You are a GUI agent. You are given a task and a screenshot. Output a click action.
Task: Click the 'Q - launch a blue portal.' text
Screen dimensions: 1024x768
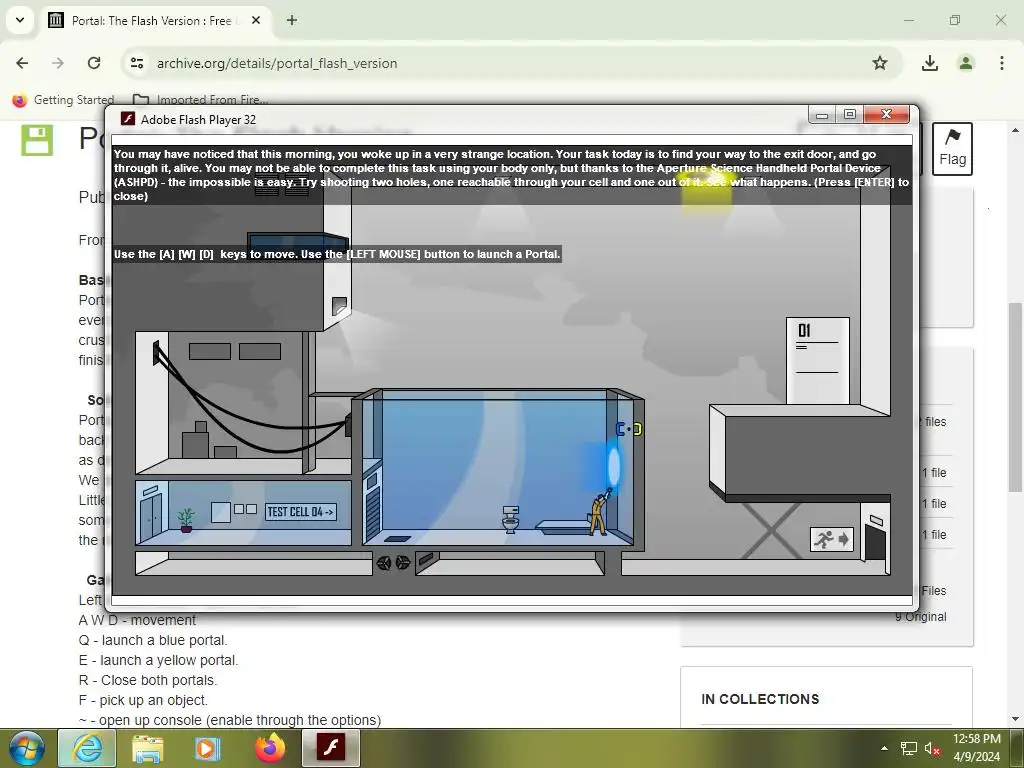click(153, 640)
